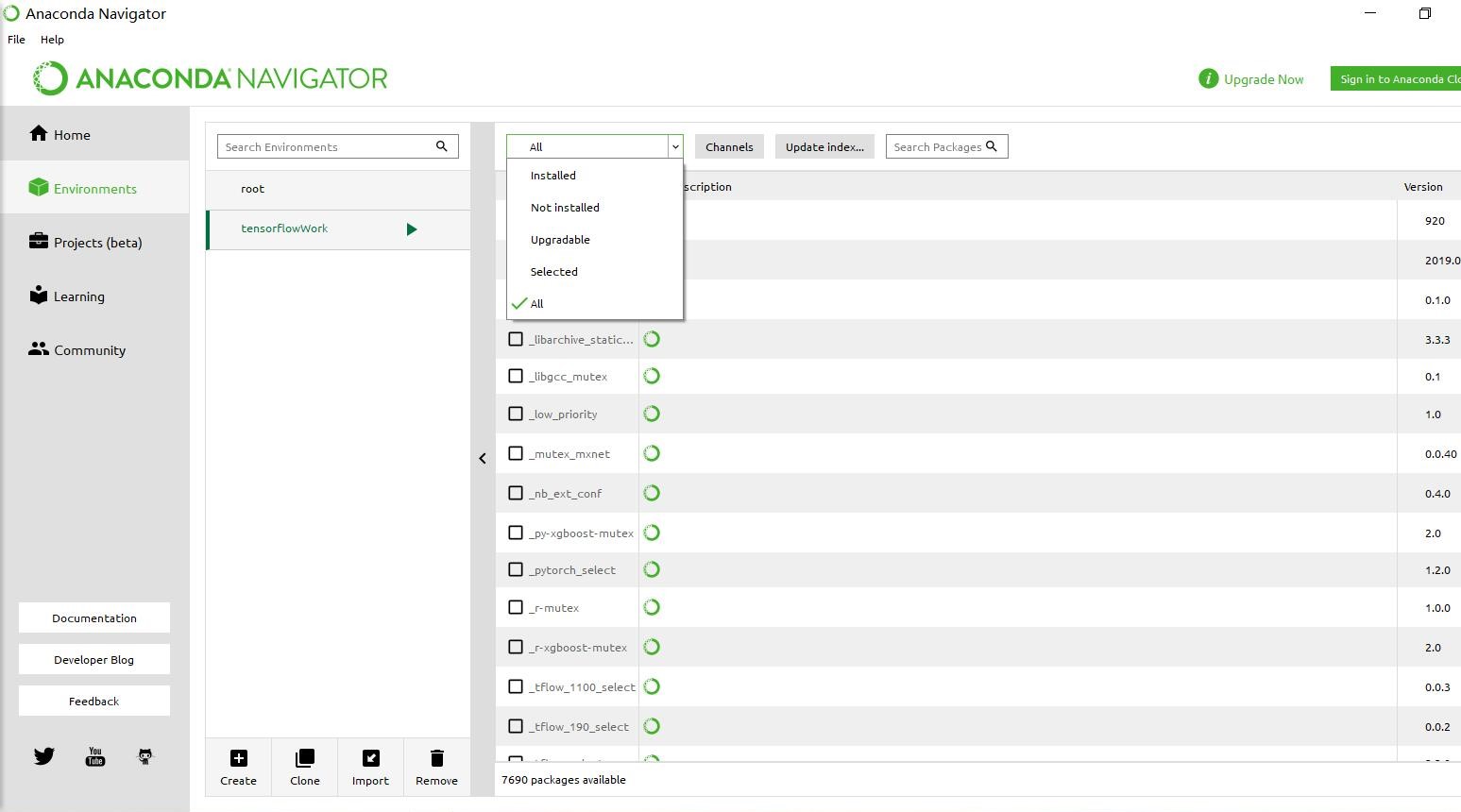The width and height of the screenshot is (1461, 812).
Task: Click the Feedback button
Action: point(94,701)
